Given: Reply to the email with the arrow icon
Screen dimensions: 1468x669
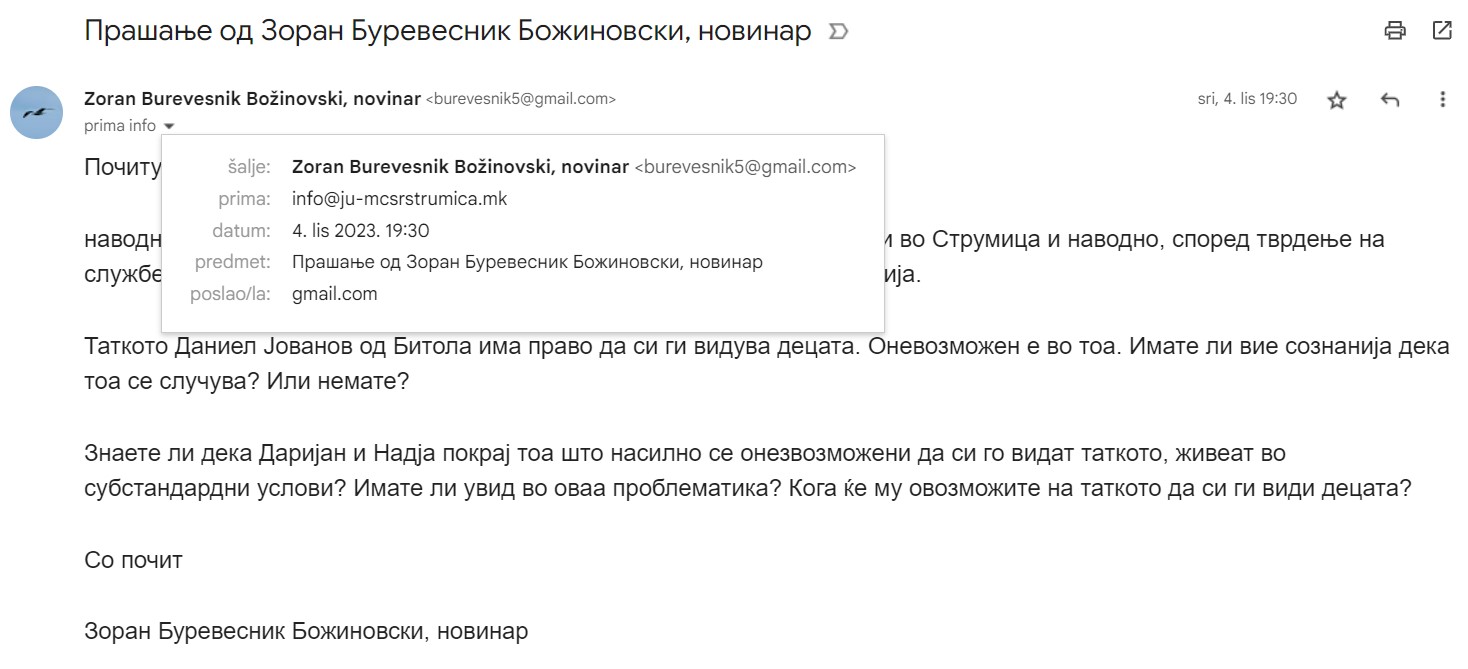Looking at the screenshot, I should 1389,100.
